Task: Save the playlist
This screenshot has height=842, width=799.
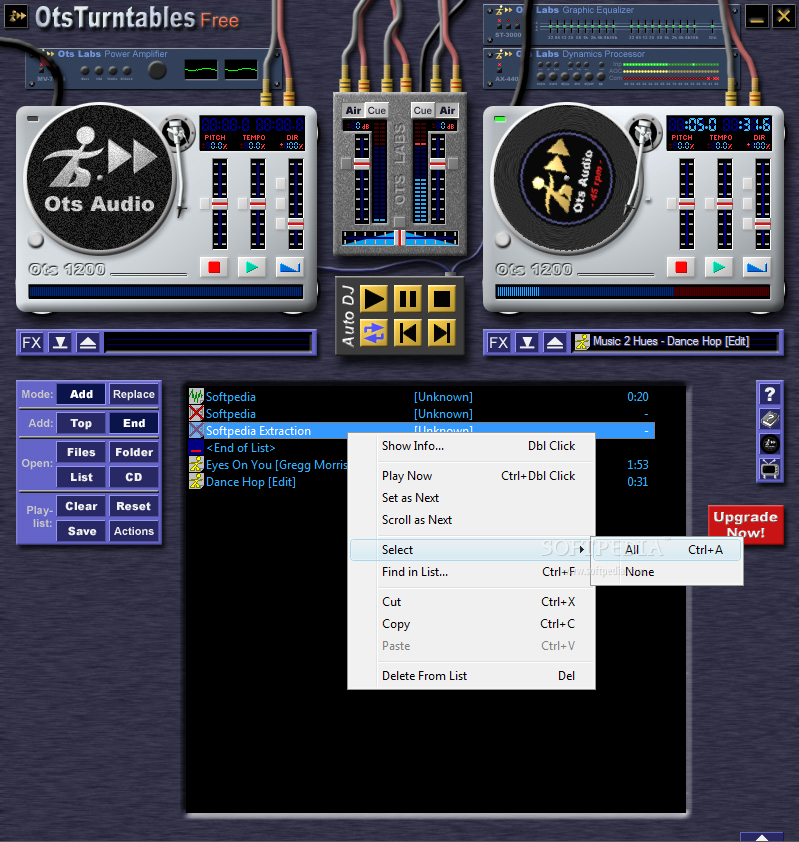Action: pyautogui.click(x=81, y=531)
